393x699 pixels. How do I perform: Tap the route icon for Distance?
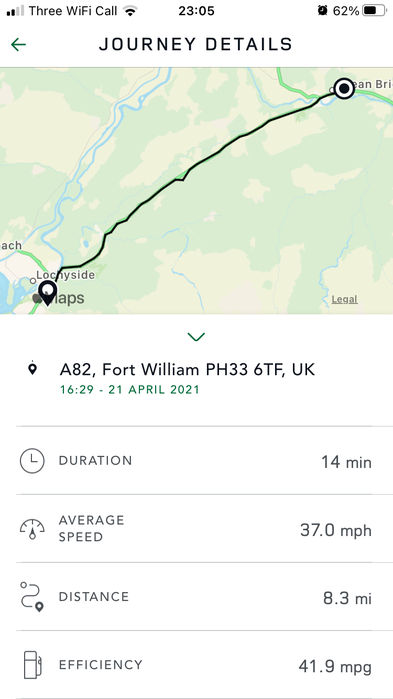coord(32,596)
